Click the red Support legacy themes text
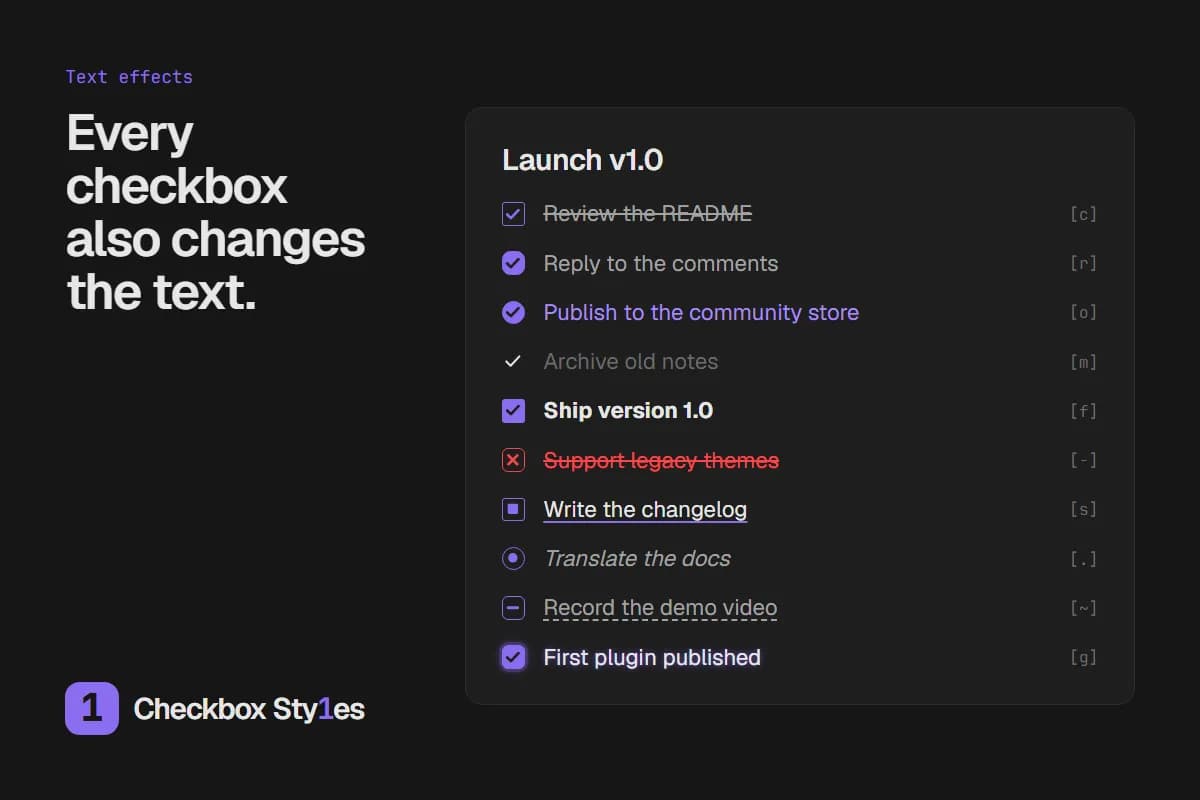The height and width of the screenshot is (800, 1200). tap(661, 460)
